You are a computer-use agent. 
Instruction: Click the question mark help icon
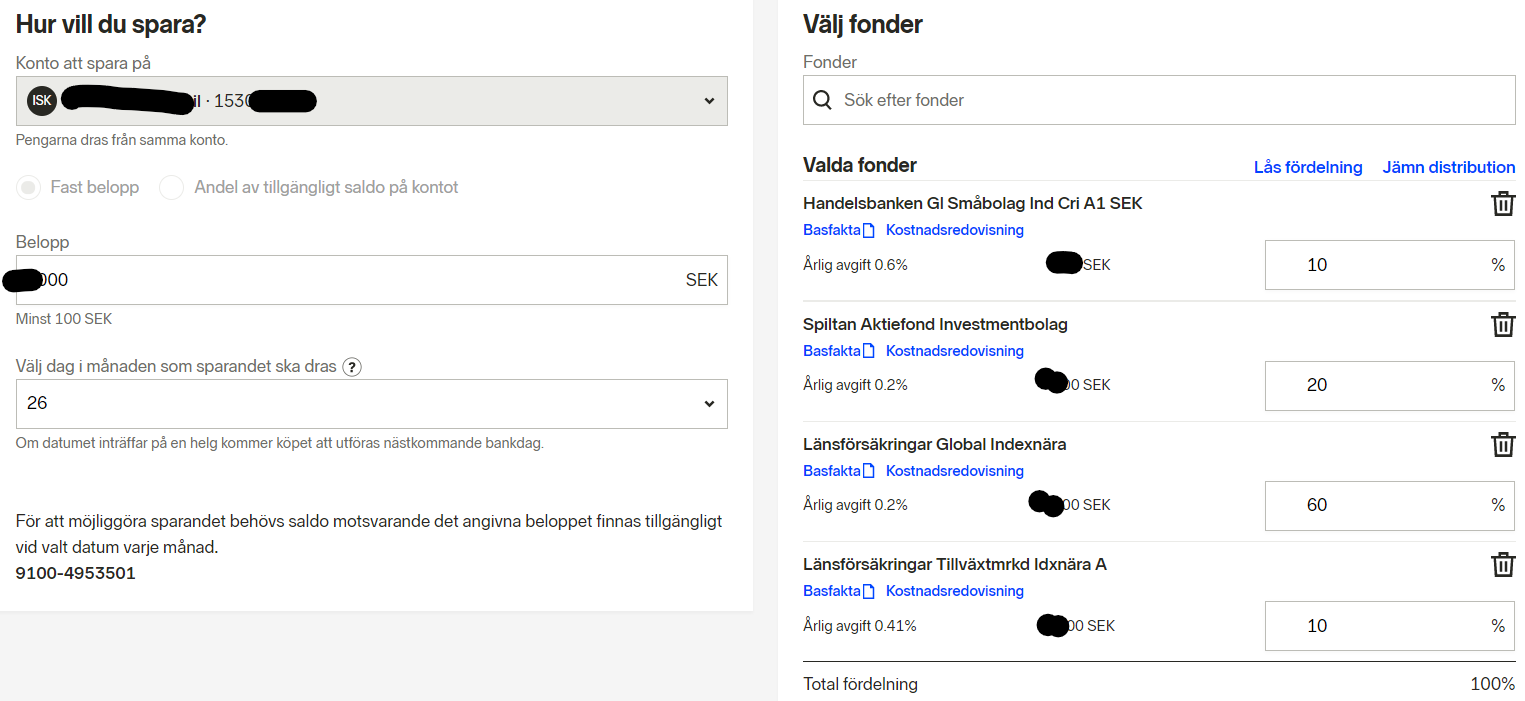[351, 367]
